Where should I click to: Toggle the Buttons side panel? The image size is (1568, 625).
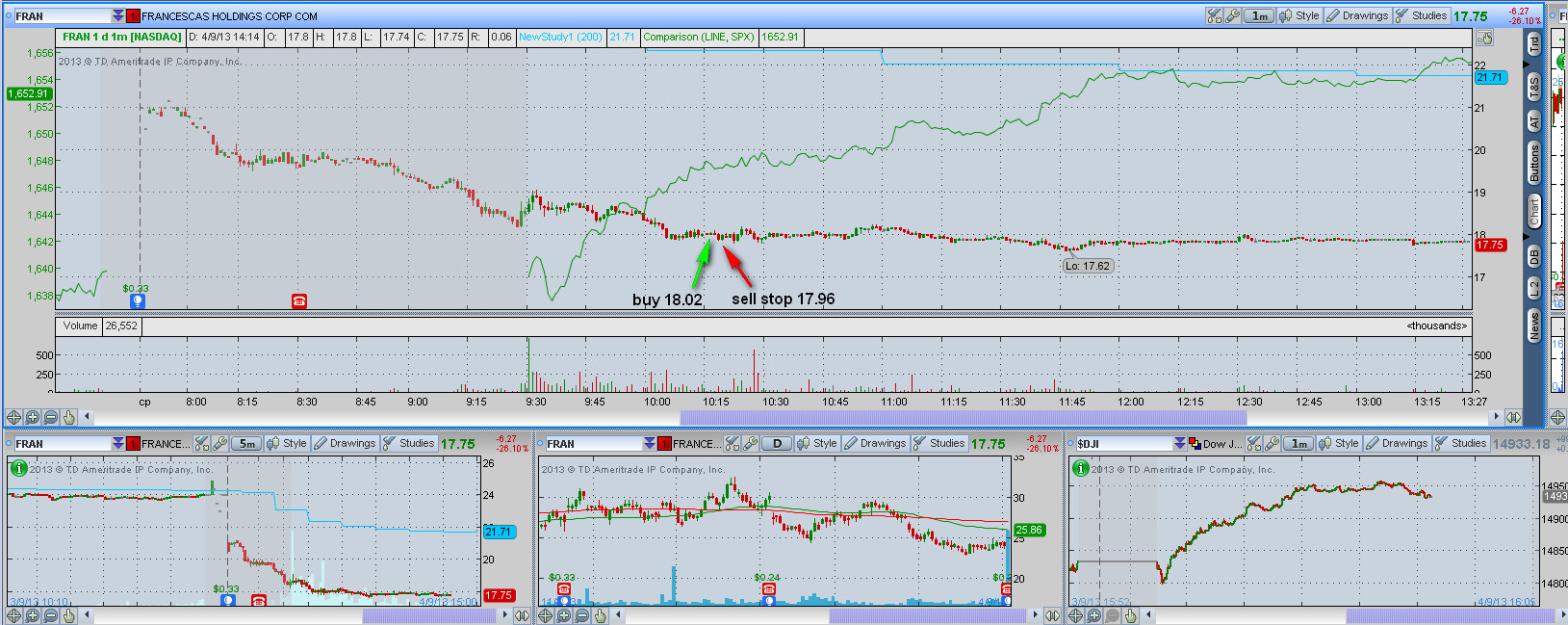coord(1534,163)
